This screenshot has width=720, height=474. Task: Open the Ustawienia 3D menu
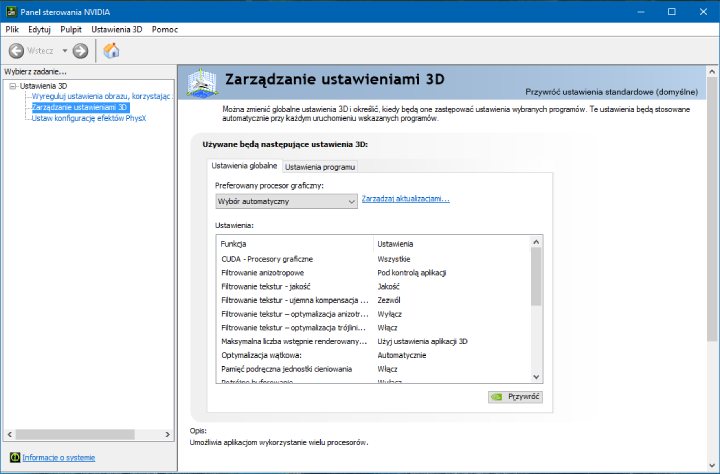tap(118, 29)
